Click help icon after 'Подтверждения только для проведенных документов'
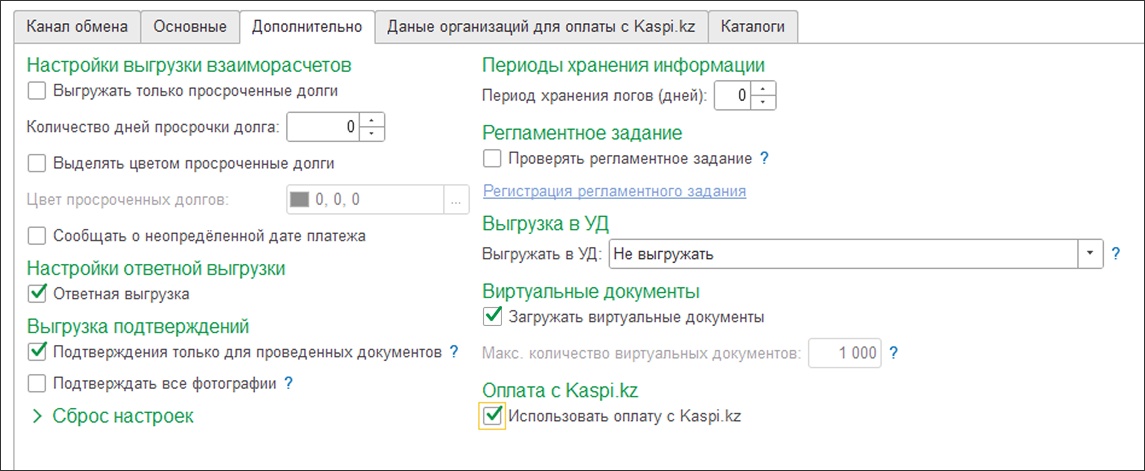Viewport: 1145px width, 471px height. point(453,352)
